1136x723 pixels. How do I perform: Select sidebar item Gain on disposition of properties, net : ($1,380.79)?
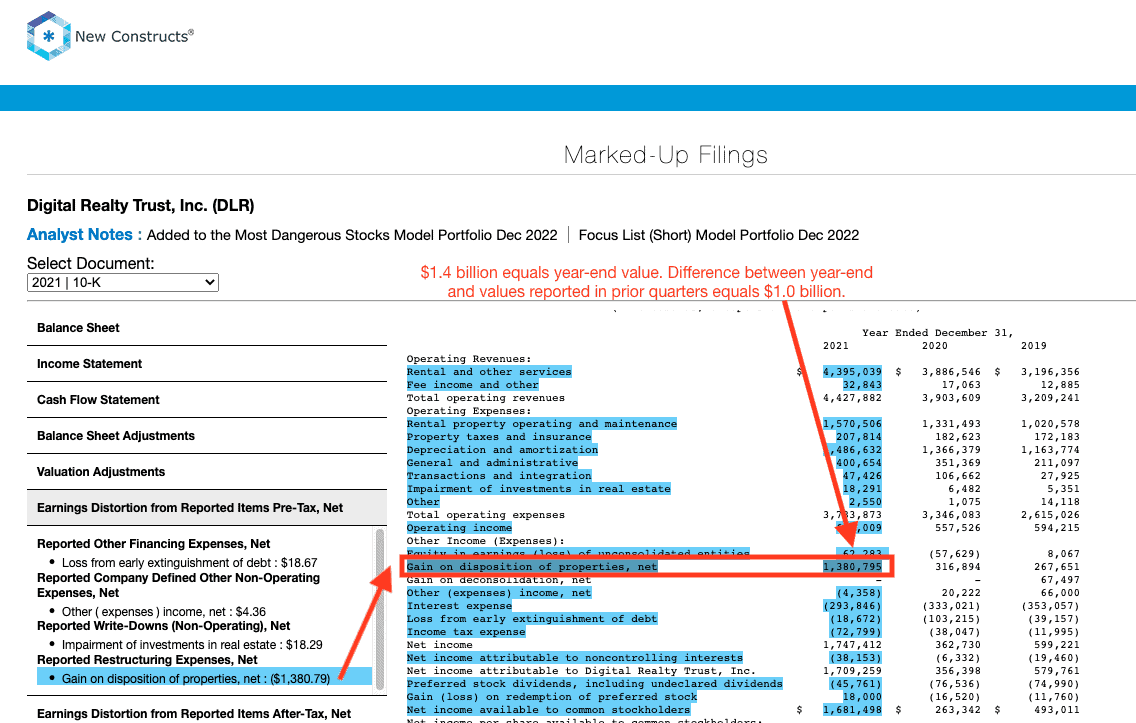[196, 679]
